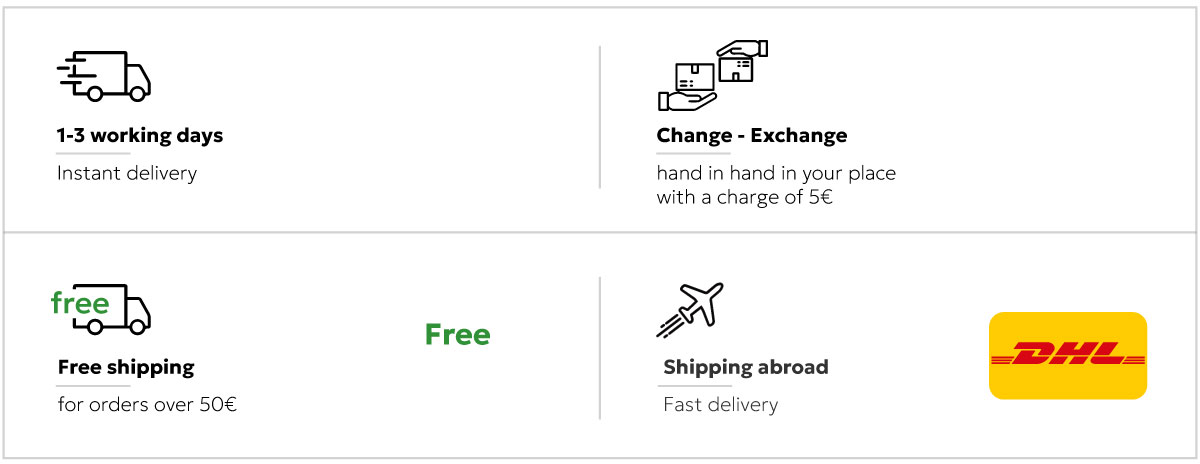Click underline beneath 'Shipping abroad'
Image resolution: width=1200 pixels, height=464 pixels.
[x=700, y=385]
